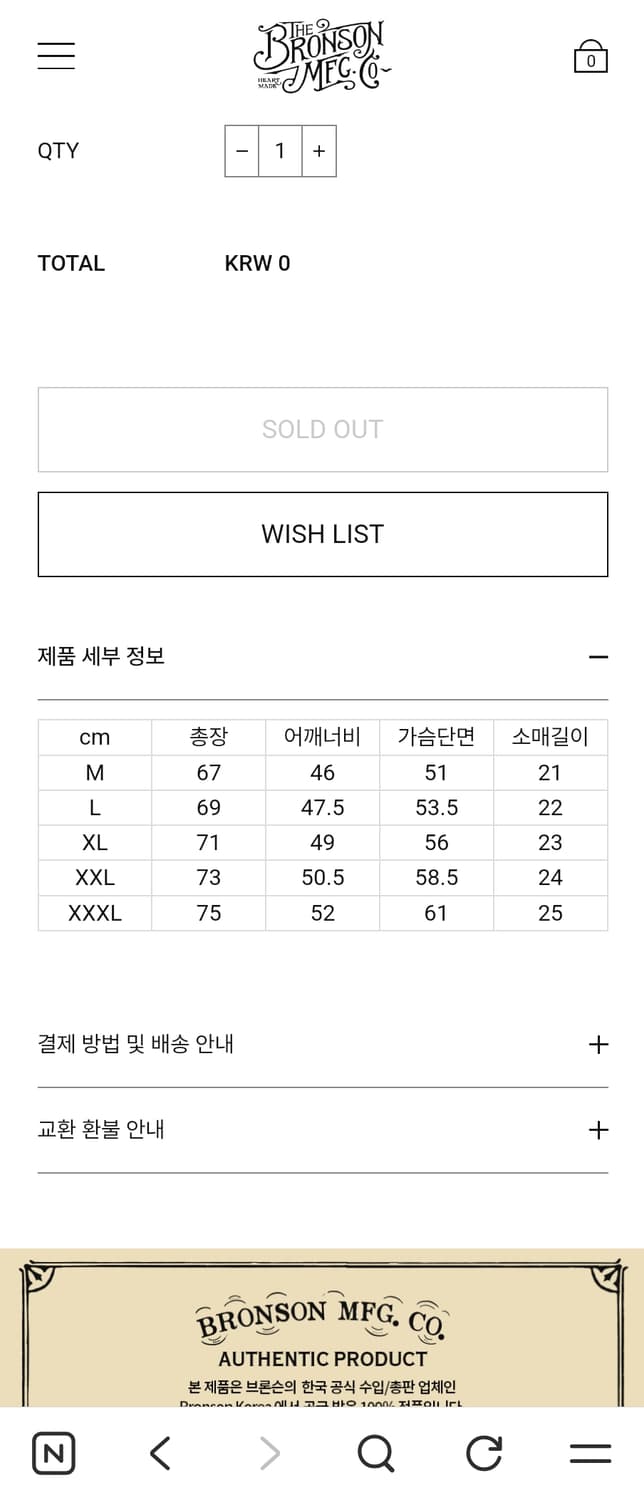This screenshot has height=1500, width=644.
Task: Reload the product page
Action: [x=482, y=1453]
